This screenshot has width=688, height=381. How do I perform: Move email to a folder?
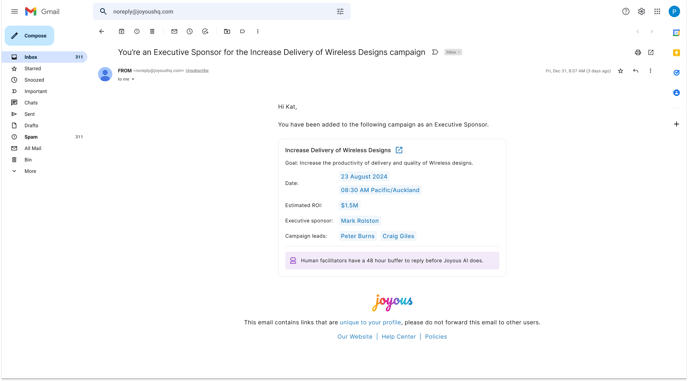pos(227,32)
